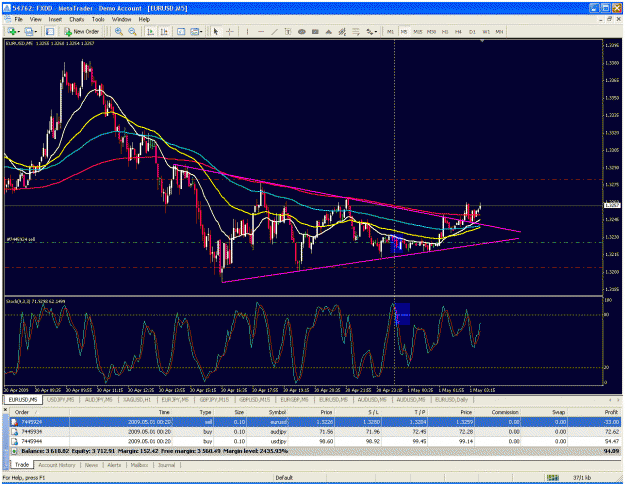
Task: Expand the Templates dropdown arrow
Action: 201,31
